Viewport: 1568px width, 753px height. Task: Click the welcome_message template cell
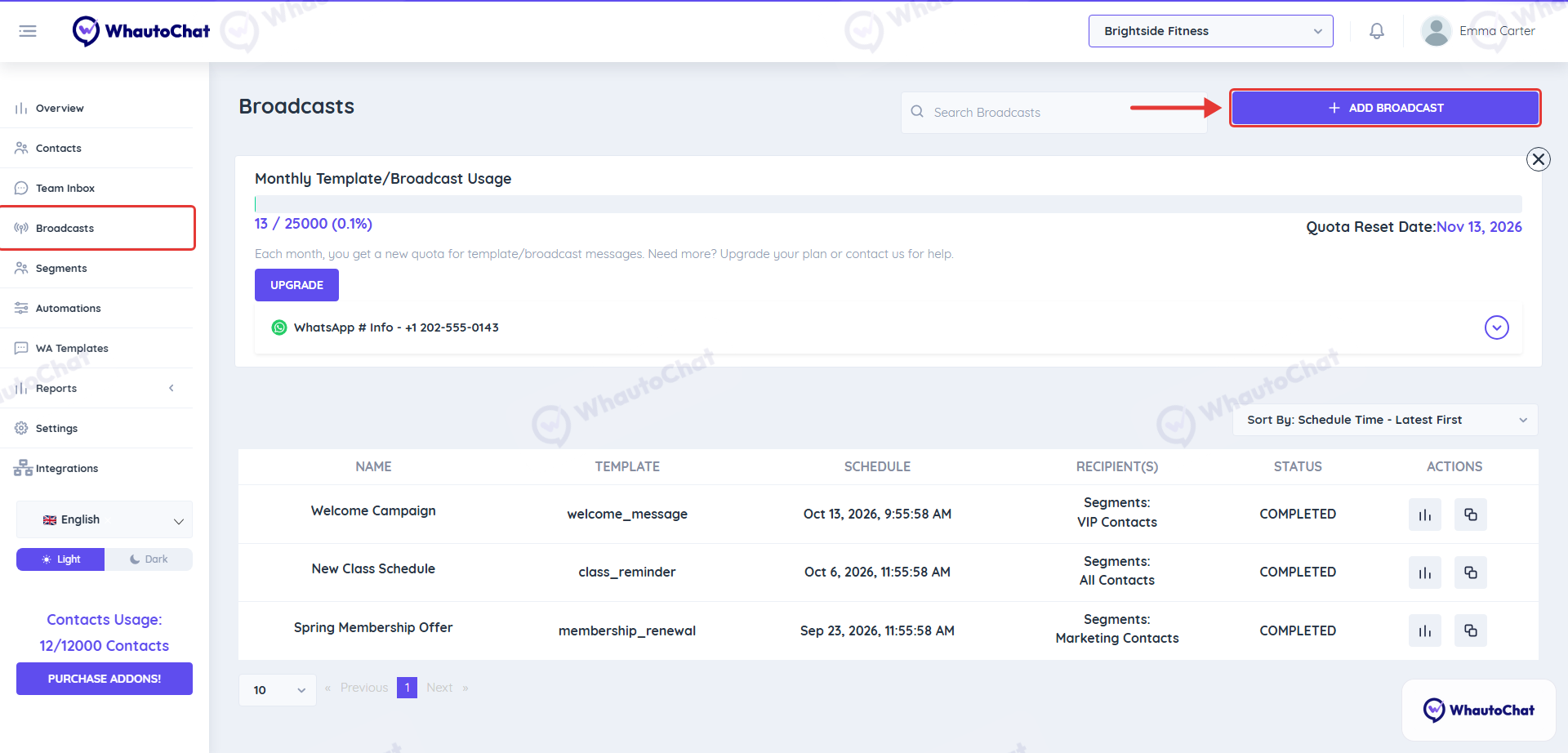[627, 514]
